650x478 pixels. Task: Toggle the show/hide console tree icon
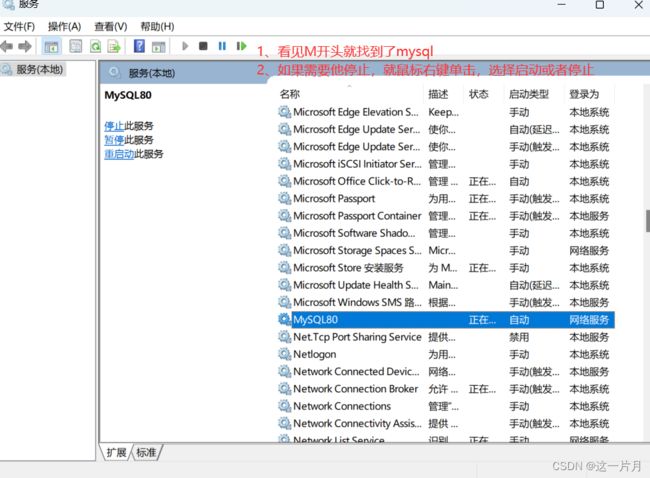[x=51, y=46]
